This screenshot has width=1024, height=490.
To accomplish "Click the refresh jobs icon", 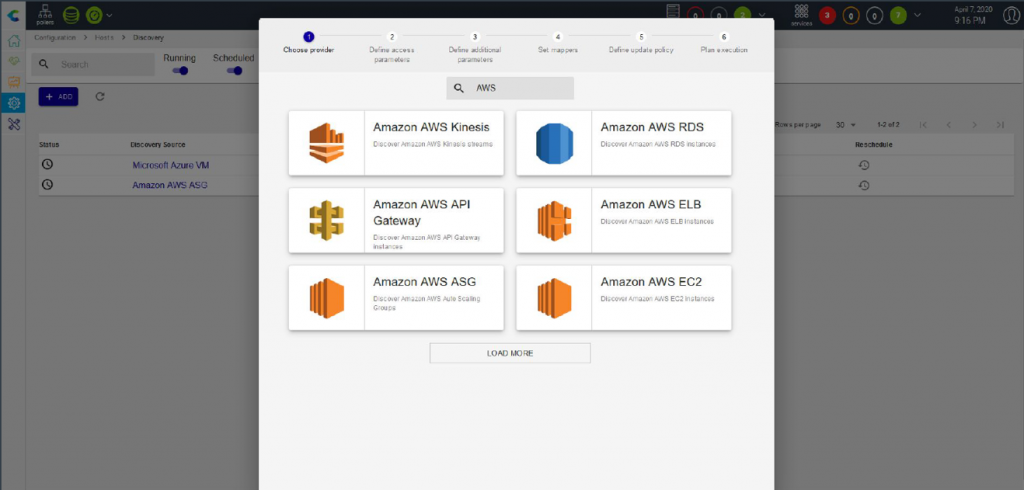I will pyautogui.click(x=100, y=97).
